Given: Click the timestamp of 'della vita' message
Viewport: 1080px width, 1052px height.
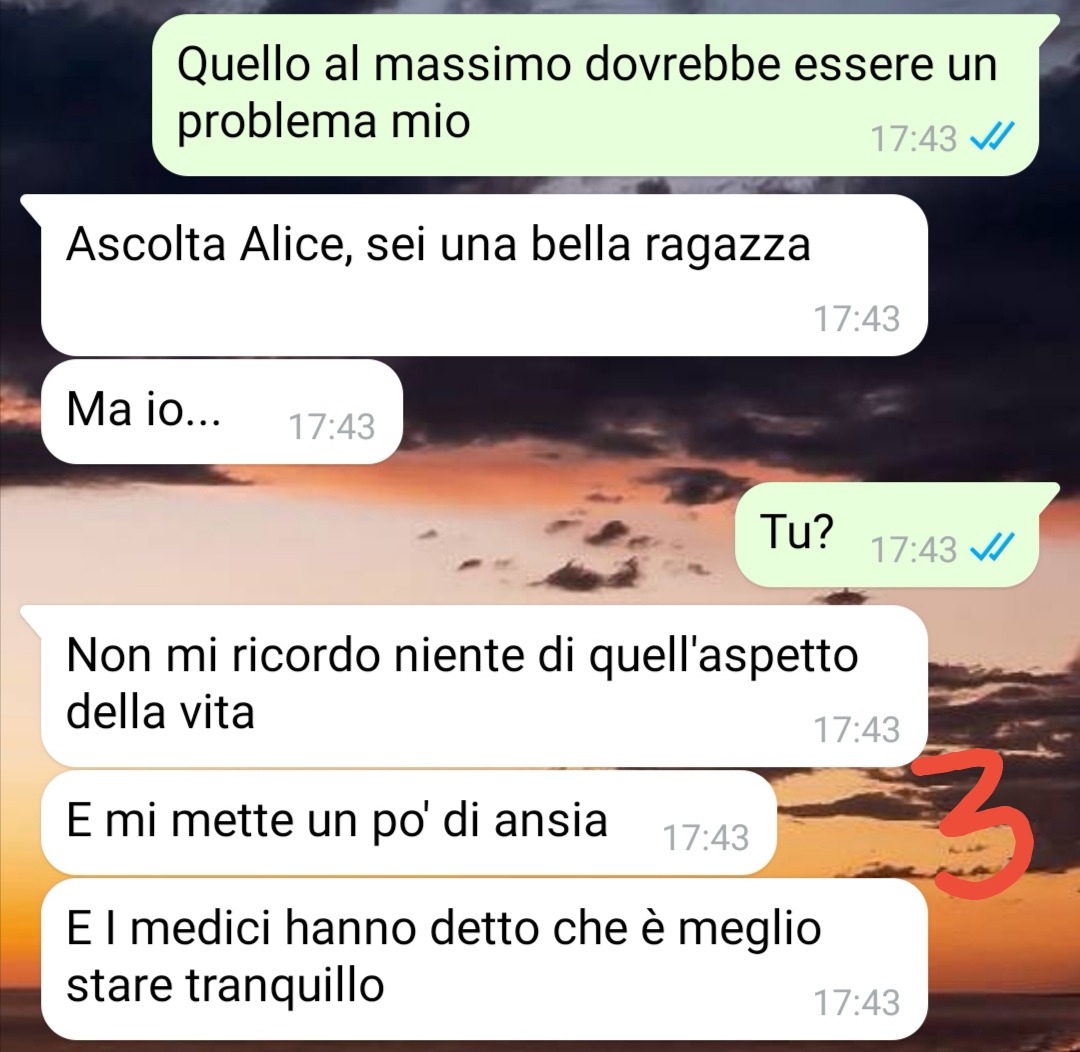Looking at the screenshot, I should (856, 730).
